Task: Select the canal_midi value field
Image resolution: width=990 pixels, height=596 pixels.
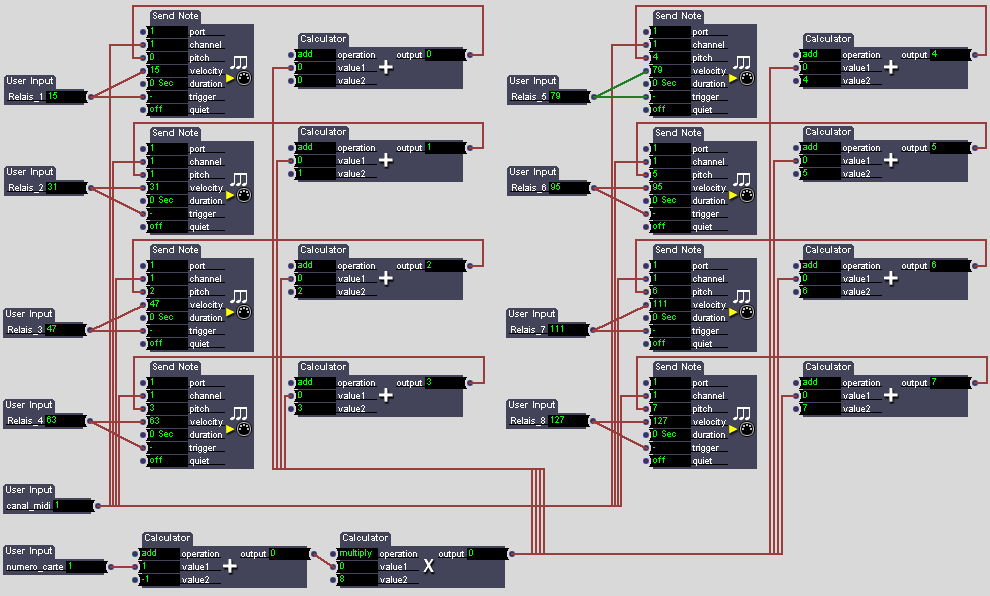Action: click(72, 506)
